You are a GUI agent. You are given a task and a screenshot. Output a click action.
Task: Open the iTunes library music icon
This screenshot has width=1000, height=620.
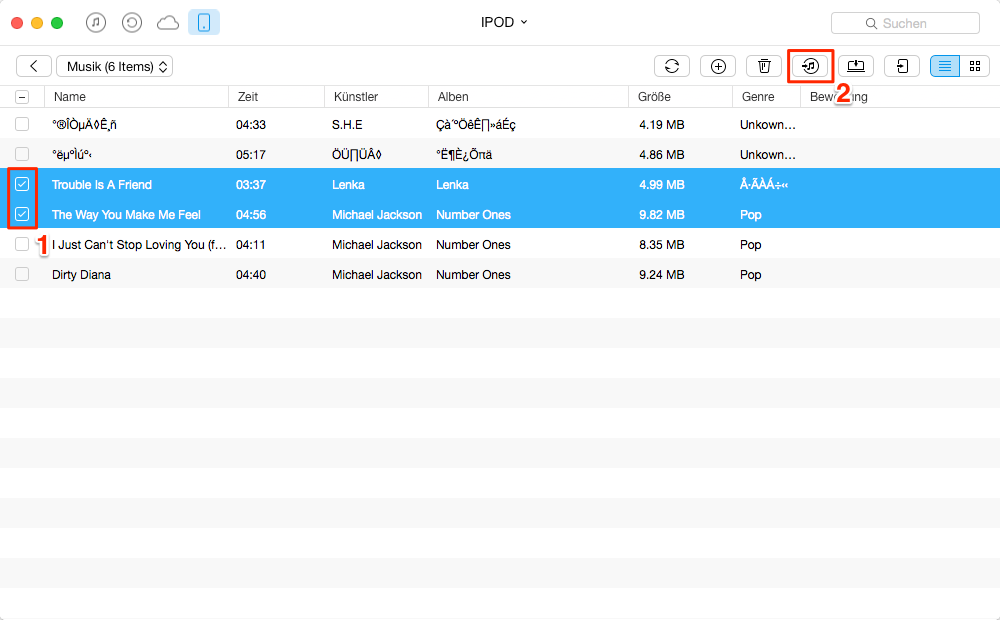point(96,23)
